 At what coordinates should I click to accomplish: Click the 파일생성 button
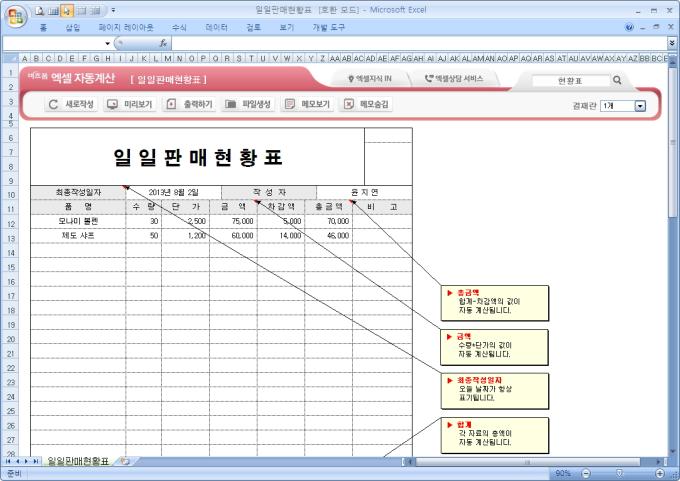(248, 104)
